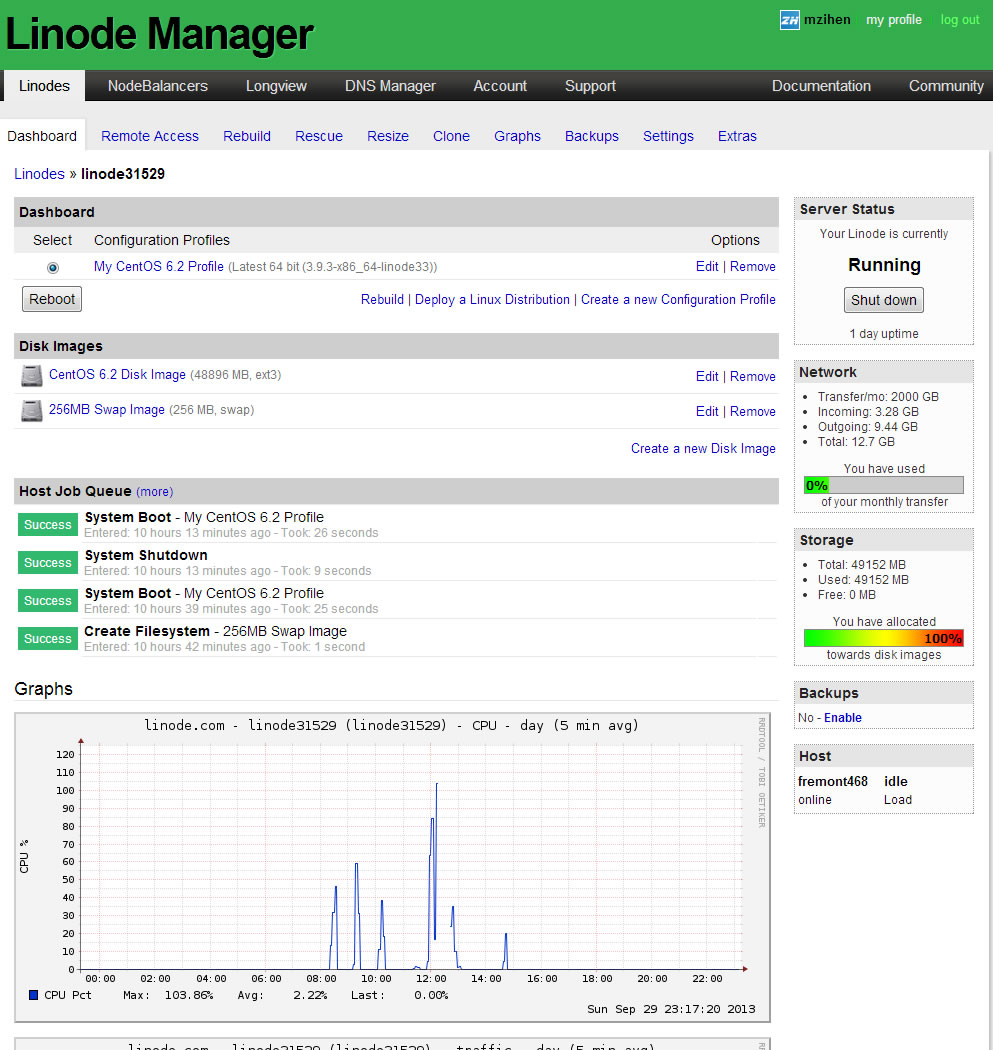Show more Host Job Queue entries
Screen dimensions: 993x1050
155,492
